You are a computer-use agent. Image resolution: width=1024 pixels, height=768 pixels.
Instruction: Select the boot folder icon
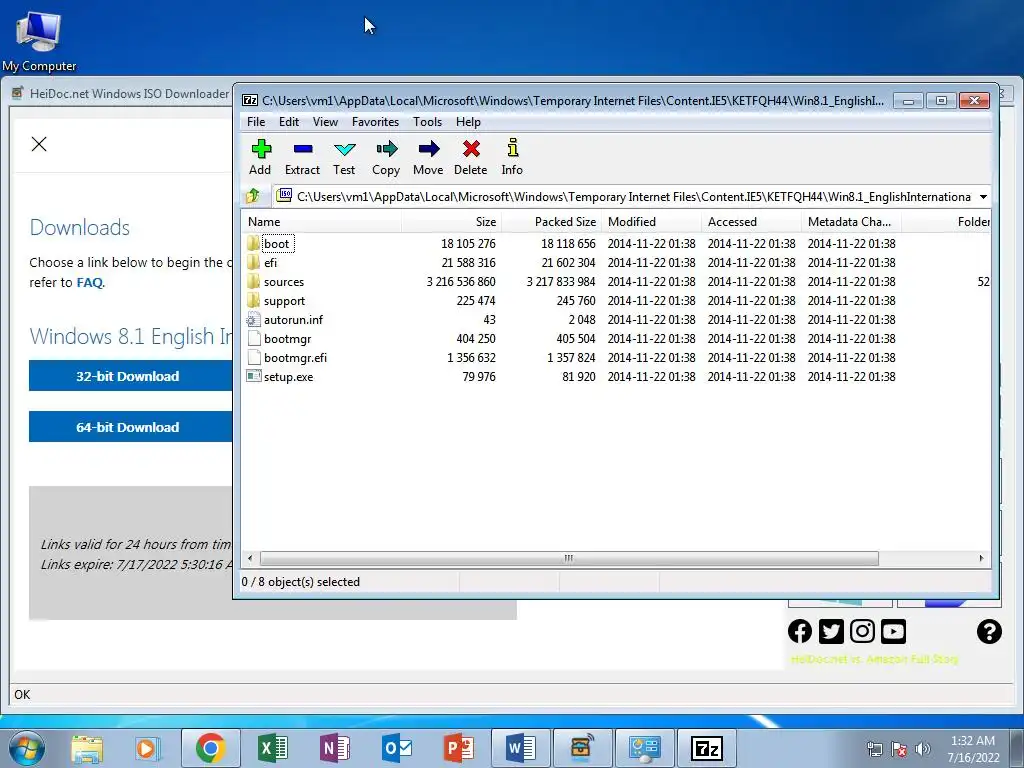(x=253, y=244)
